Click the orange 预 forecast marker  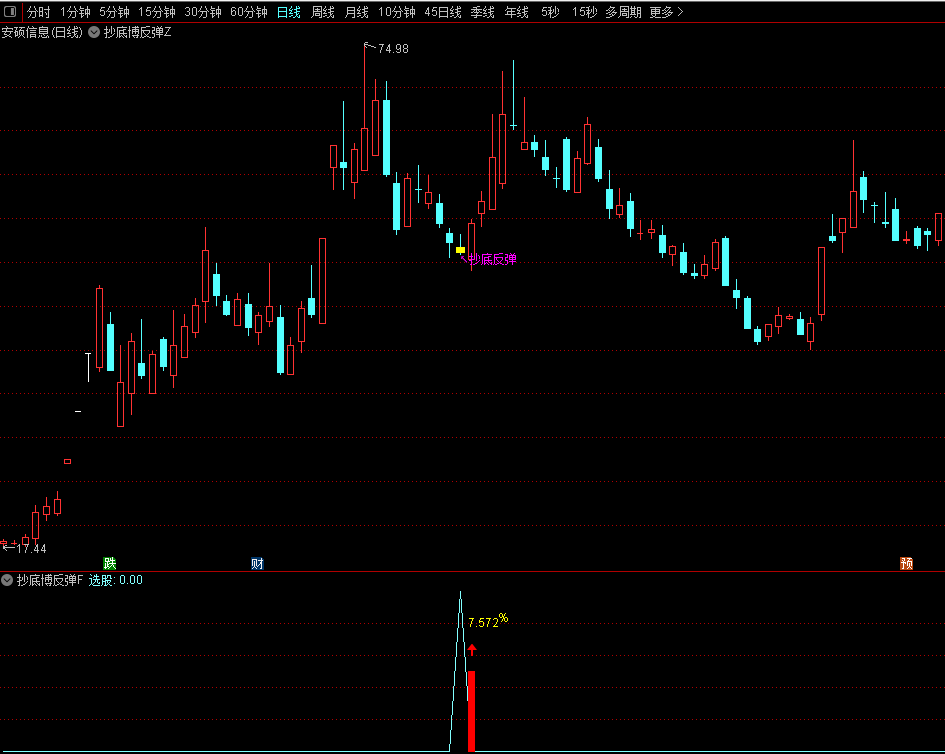906,563
